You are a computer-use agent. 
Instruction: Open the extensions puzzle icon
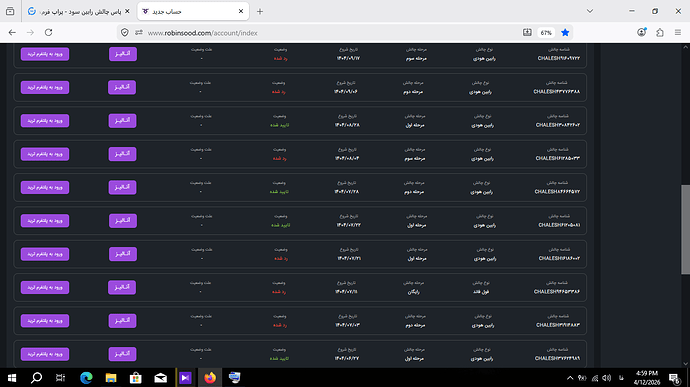(660, 33)
